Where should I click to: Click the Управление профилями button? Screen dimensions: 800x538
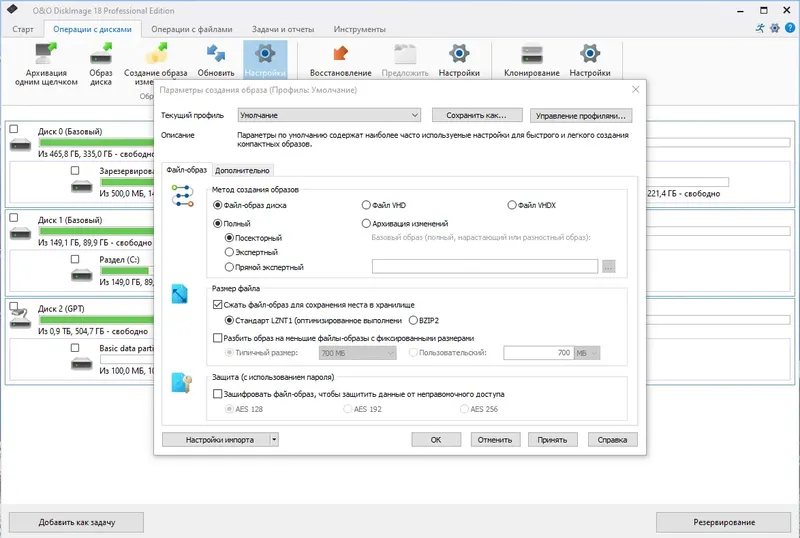581,115
